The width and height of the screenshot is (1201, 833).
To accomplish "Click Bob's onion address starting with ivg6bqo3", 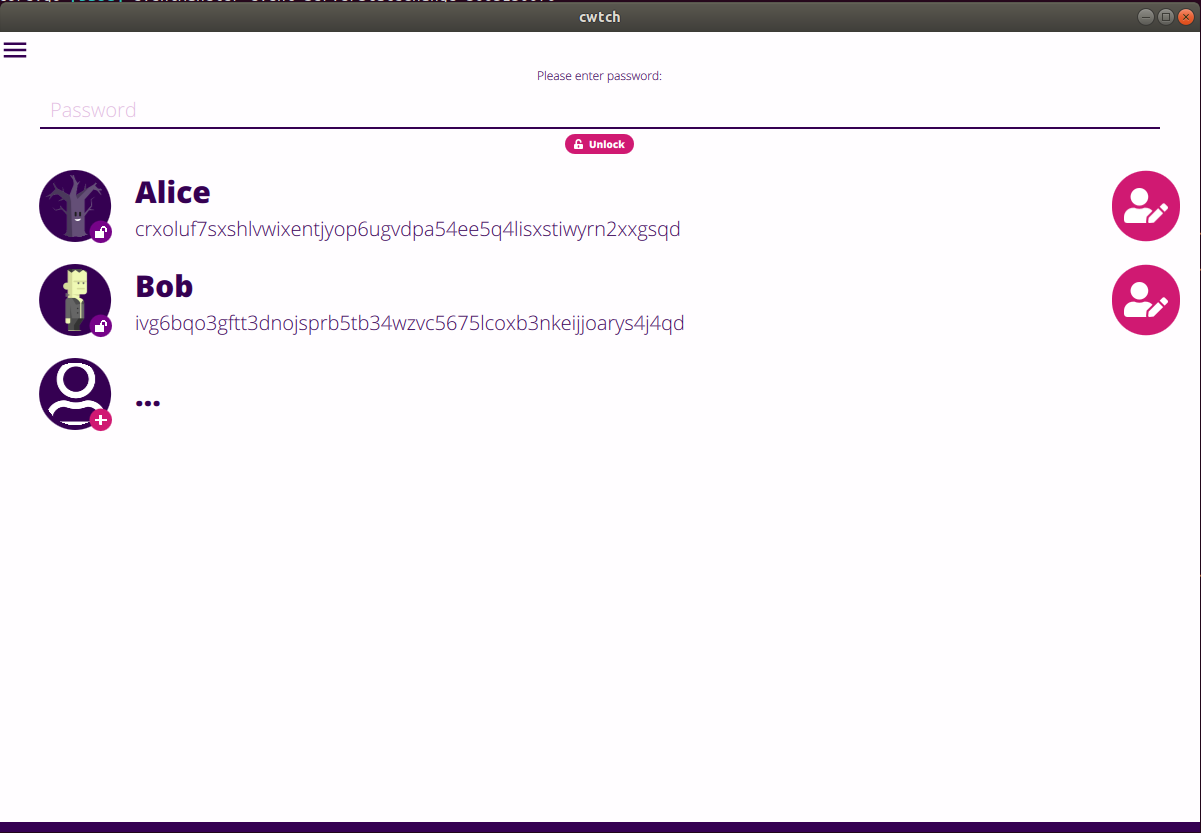I will tap(410, 323).
